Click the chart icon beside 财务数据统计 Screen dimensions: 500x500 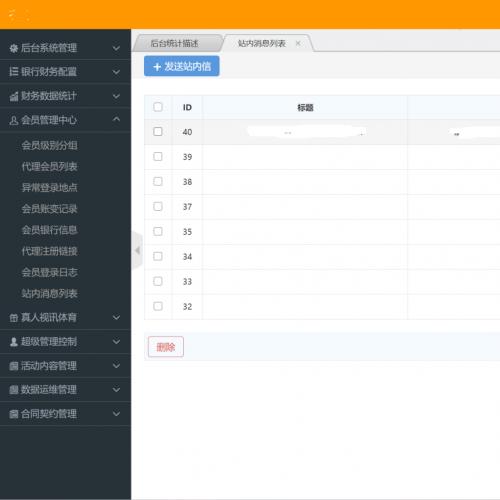click(x=14, y=96)
